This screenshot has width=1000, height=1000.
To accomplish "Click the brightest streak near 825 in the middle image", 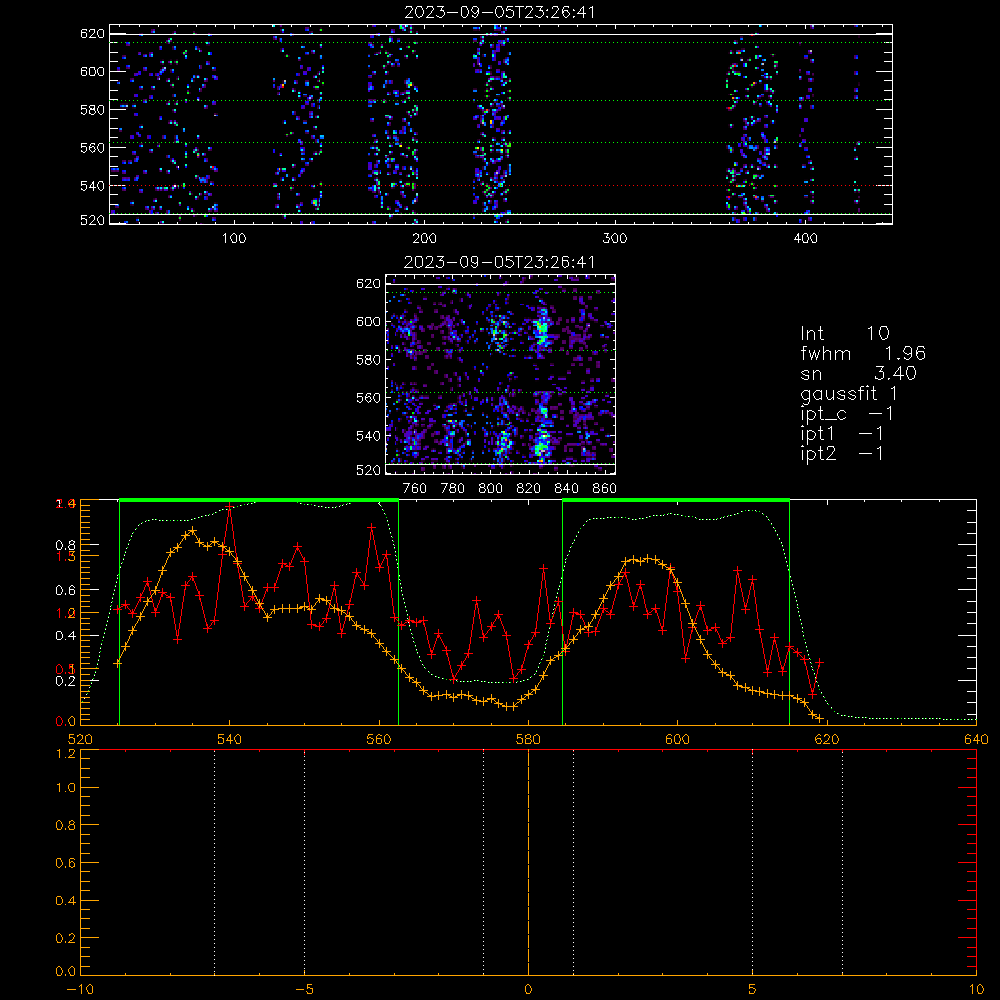I will pyautogui.click(x=541, y=332).
